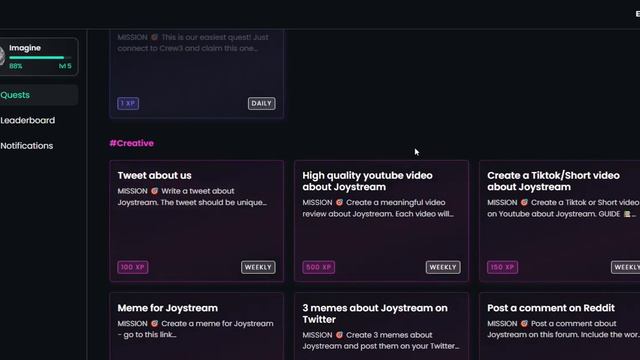Image resolution: width=640 pixels, height=360 pixels.
Task: Click the Imagine XP progress bar
Action: [40, 58]
